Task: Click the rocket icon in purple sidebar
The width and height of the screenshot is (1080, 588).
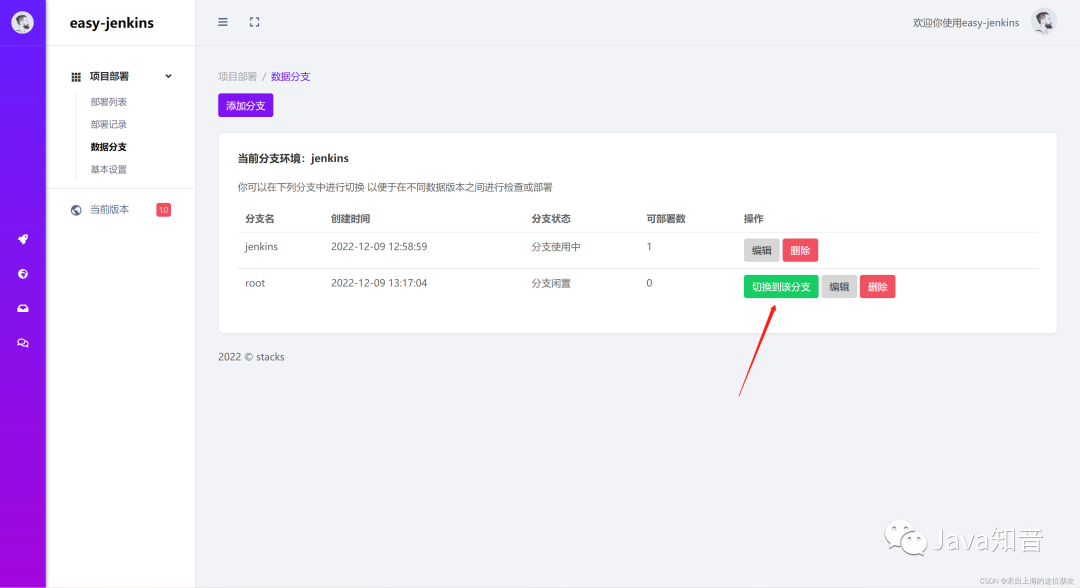Action: tap(23, 239)
